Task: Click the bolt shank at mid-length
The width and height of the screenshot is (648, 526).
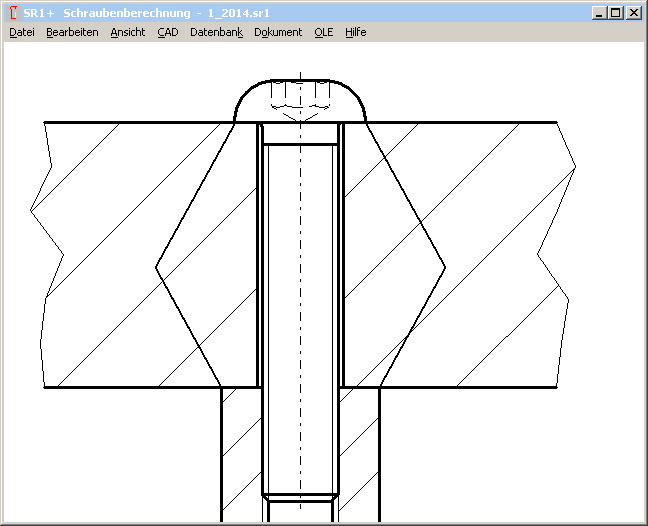Action: (x=301, y=300)
